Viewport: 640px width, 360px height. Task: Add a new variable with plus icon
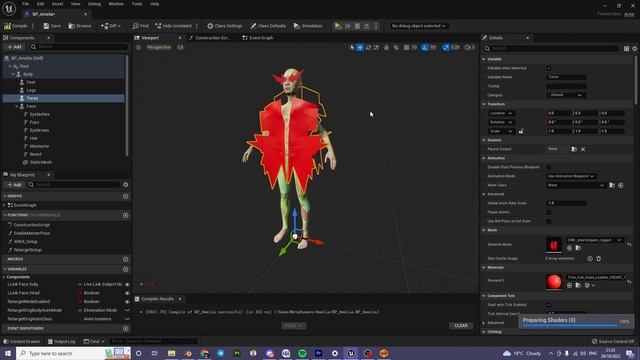click(x=125, y=269)
